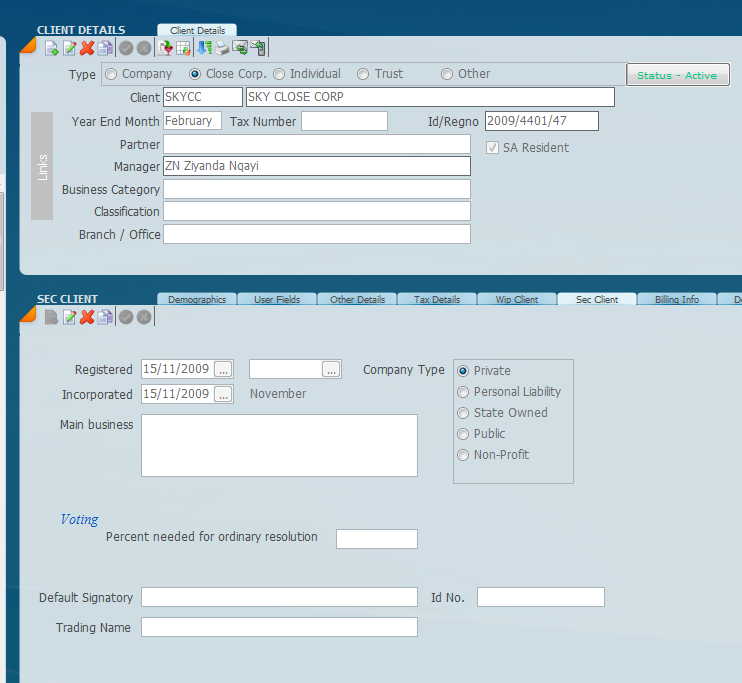Open the Incorporated date picker button
Viewport: 742px width, 683px height.
223,394
